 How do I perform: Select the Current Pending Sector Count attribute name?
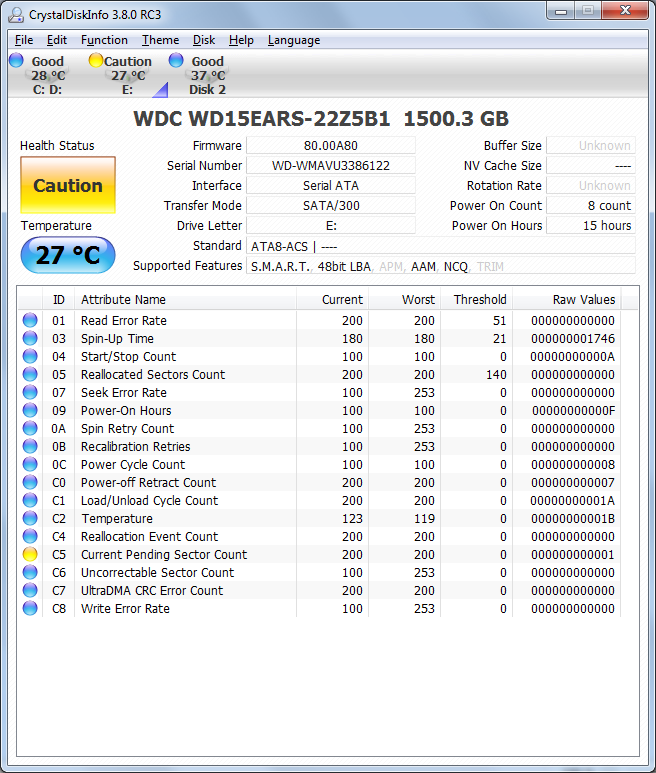coord(164,555)
